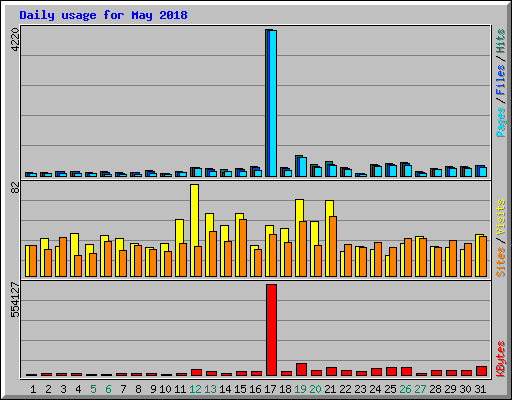Screen dimensions: 512x400
Task: Select the tall red KBytes bar for day 17
Action: [x=271, y=330]
